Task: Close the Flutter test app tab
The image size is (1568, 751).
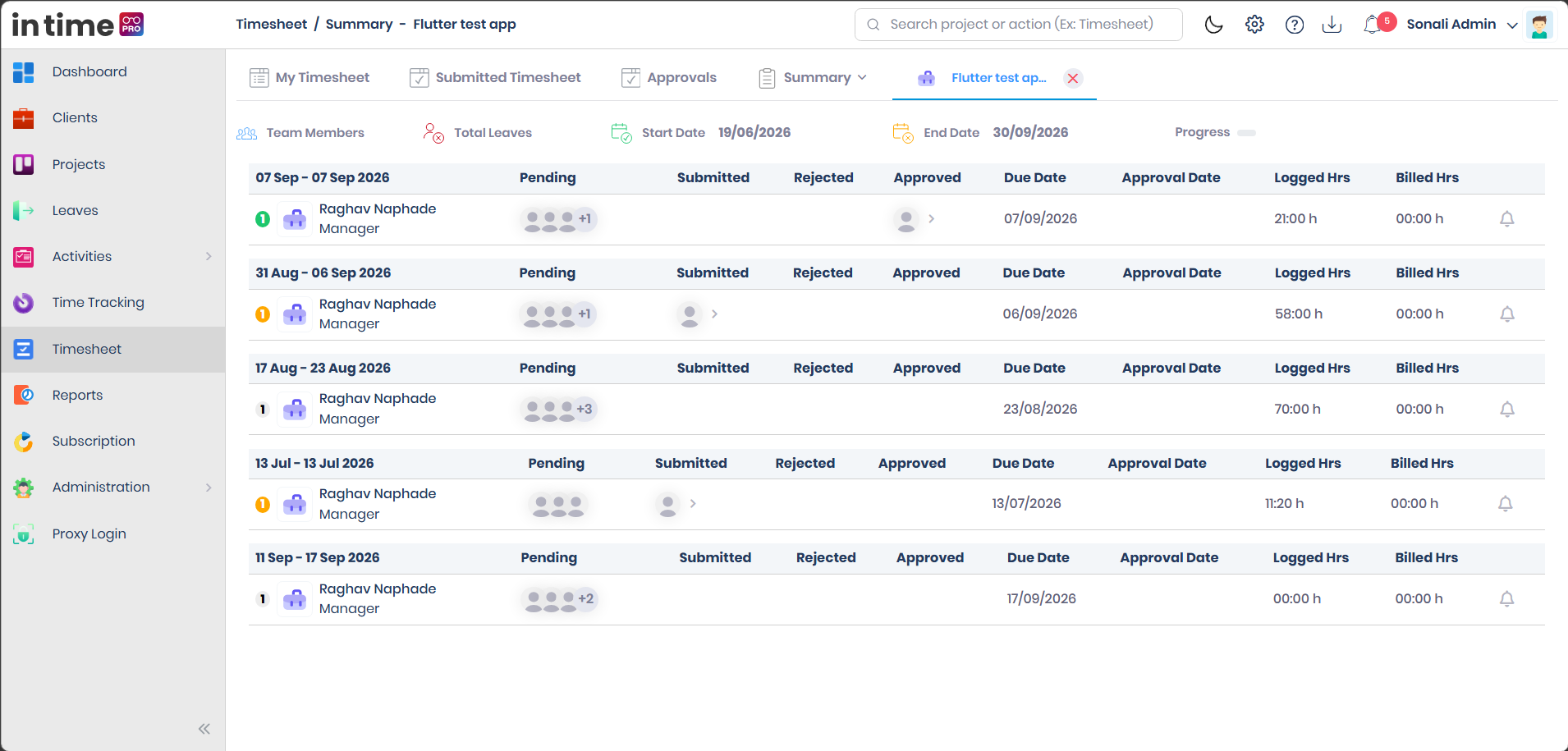Action: (x=1073, y=78)
